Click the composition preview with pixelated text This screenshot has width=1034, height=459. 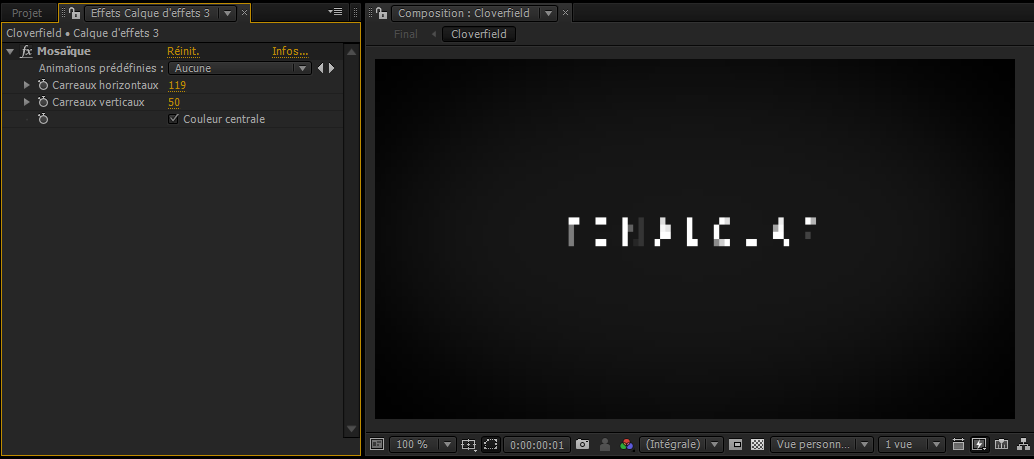[694, 239]
